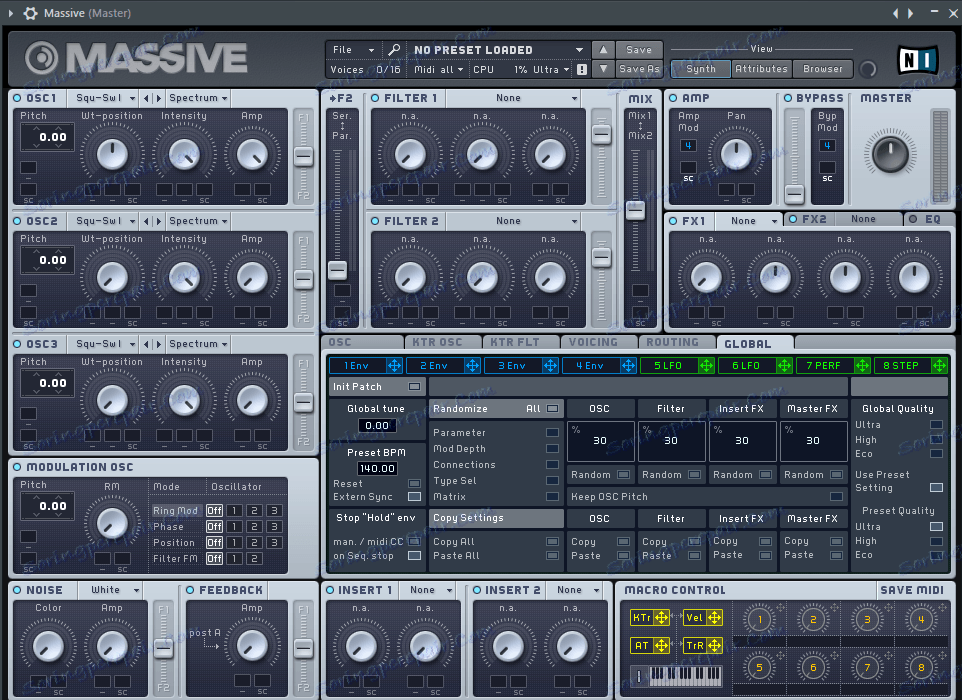This screenshot has height=700, width=962.
Task: Toggle the Feedback power button
Action: click(190, 590)
